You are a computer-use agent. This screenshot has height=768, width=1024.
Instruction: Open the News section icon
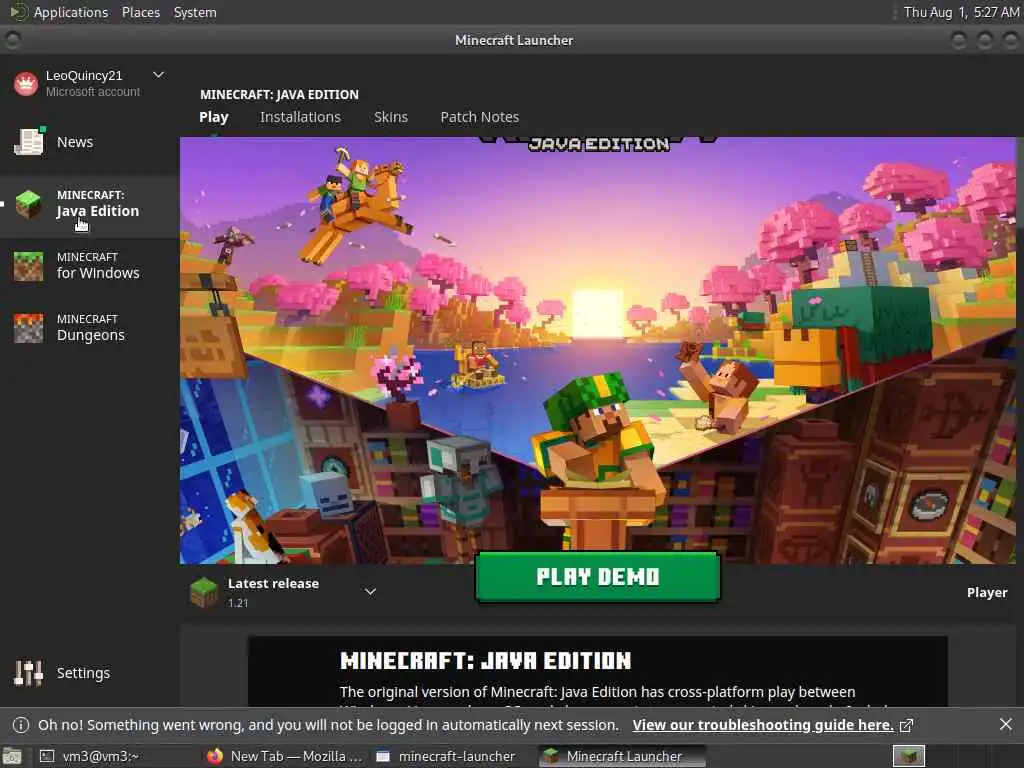[29, 142]
